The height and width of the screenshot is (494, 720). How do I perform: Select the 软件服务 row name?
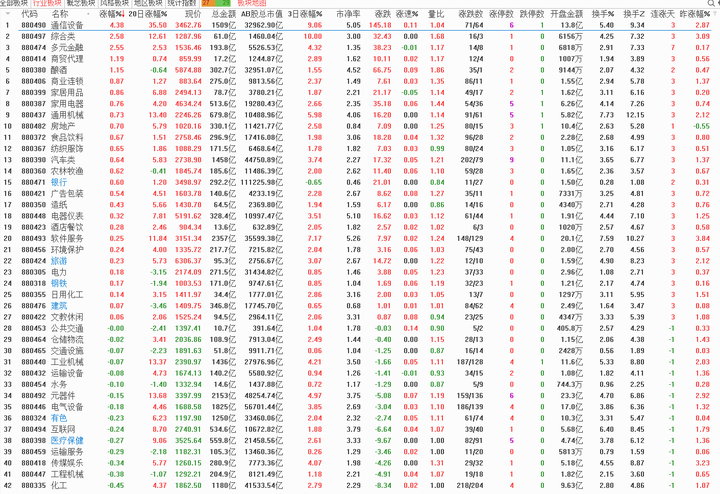click(67, 238)
